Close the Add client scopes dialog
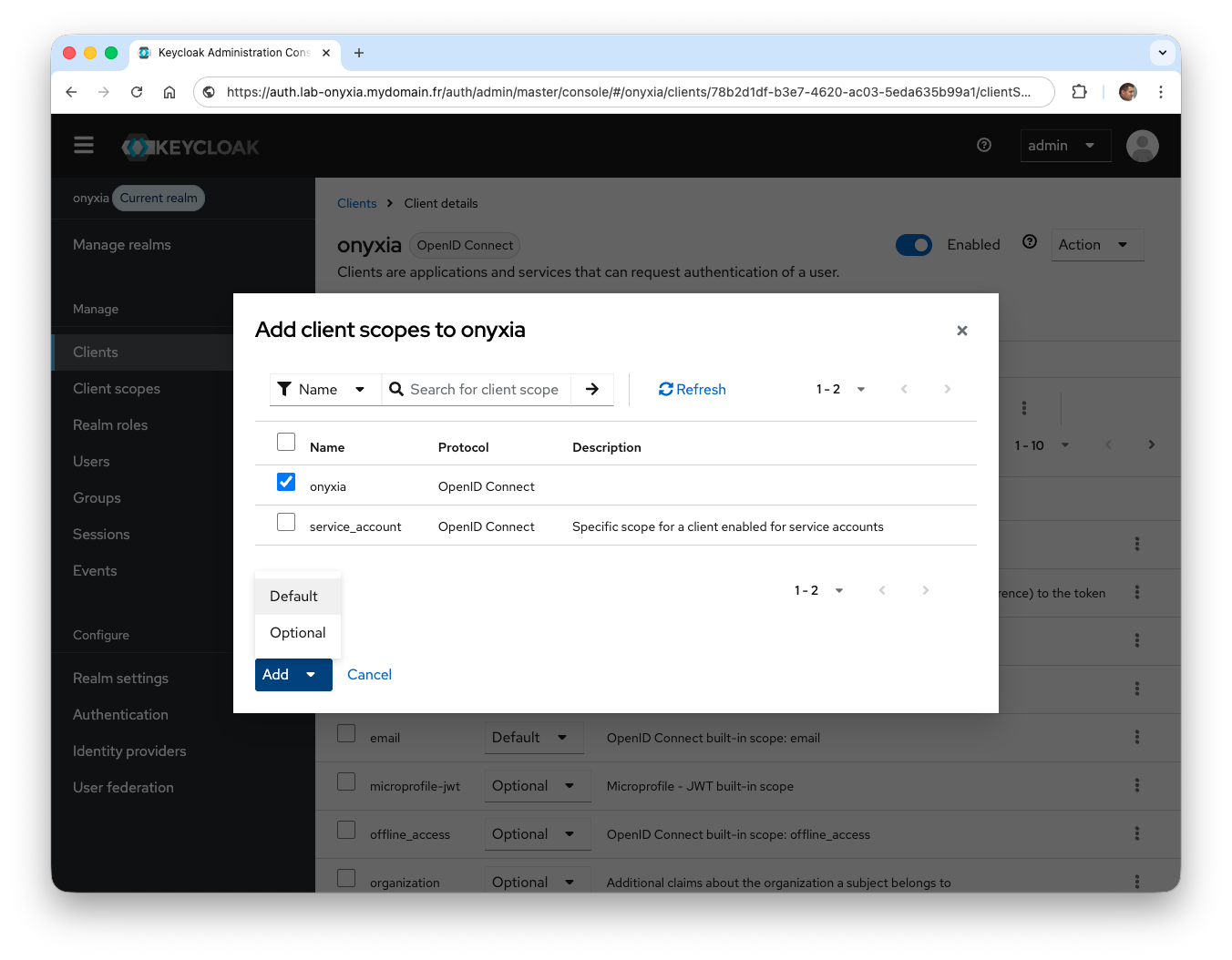 tap(961, 331)
